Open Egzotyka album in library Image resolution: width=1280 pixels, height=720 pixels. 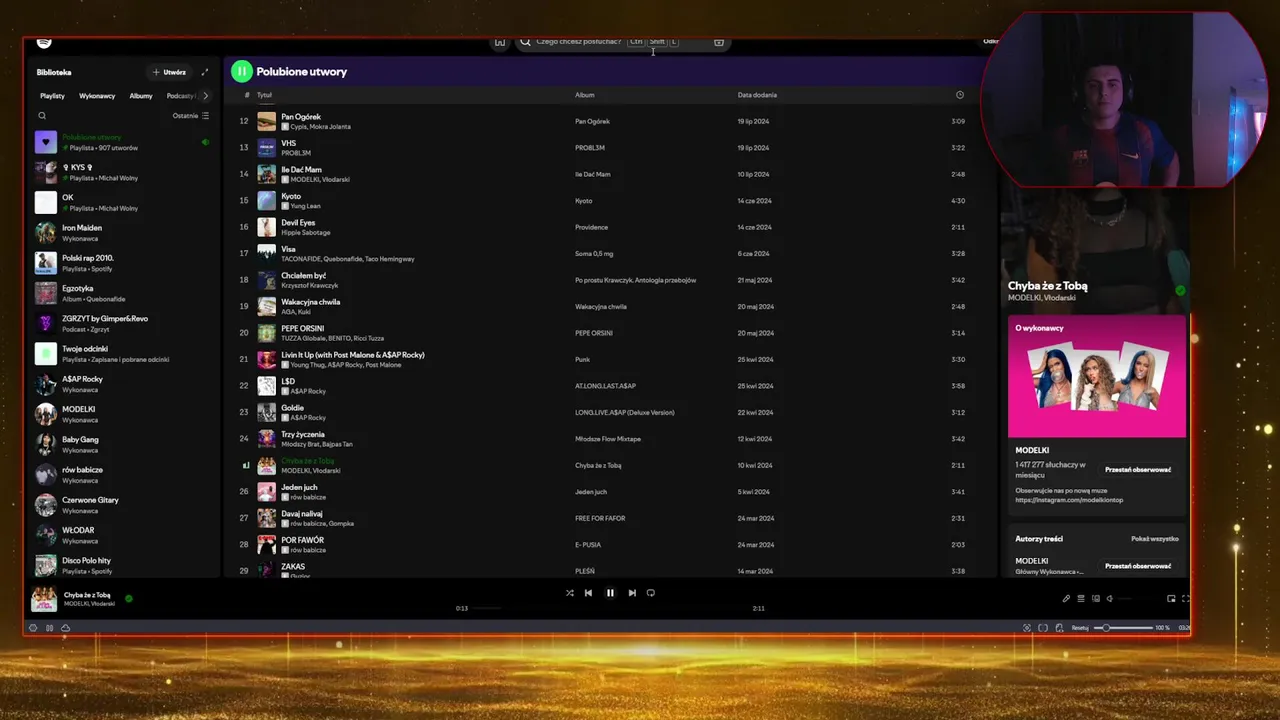click(123, 293)
